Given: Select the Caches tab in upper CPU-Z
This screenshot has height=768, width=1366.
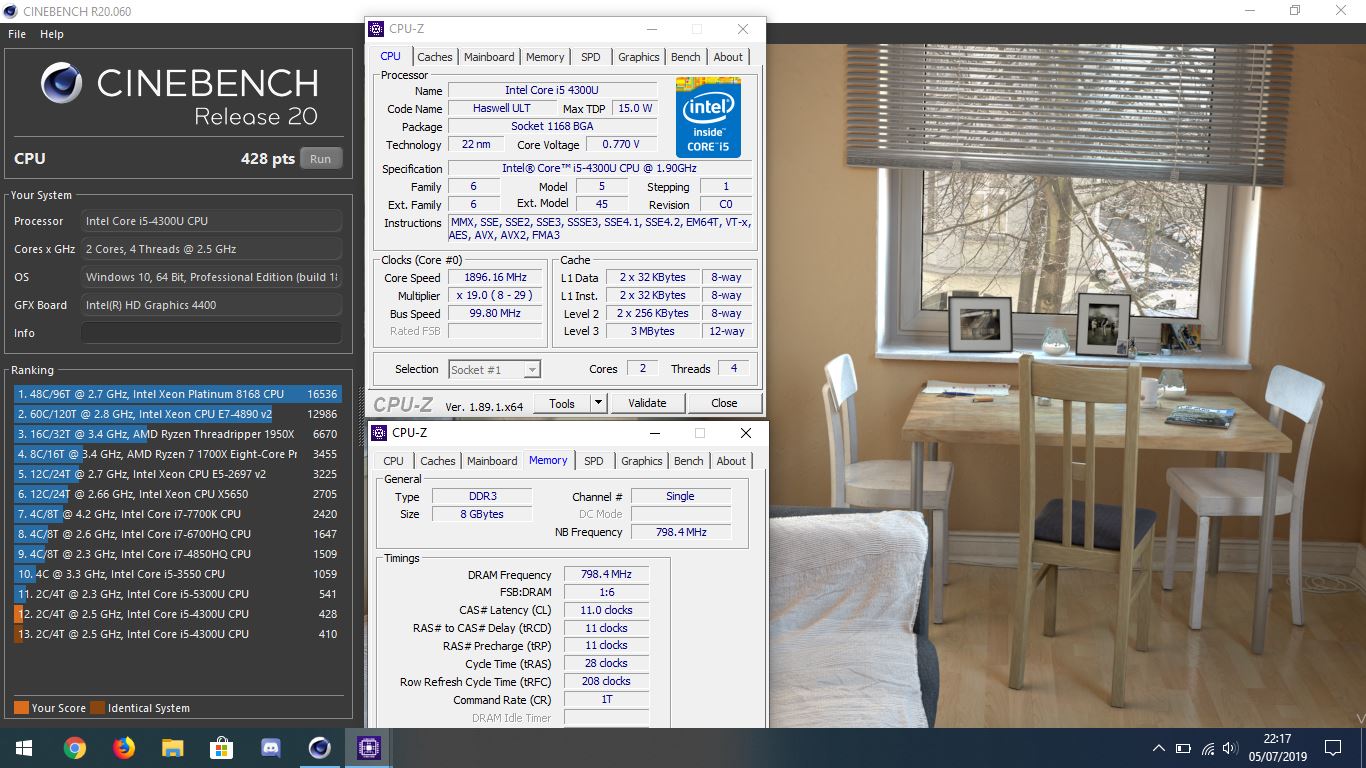Looking at the screenshot, I should point(435,57).
